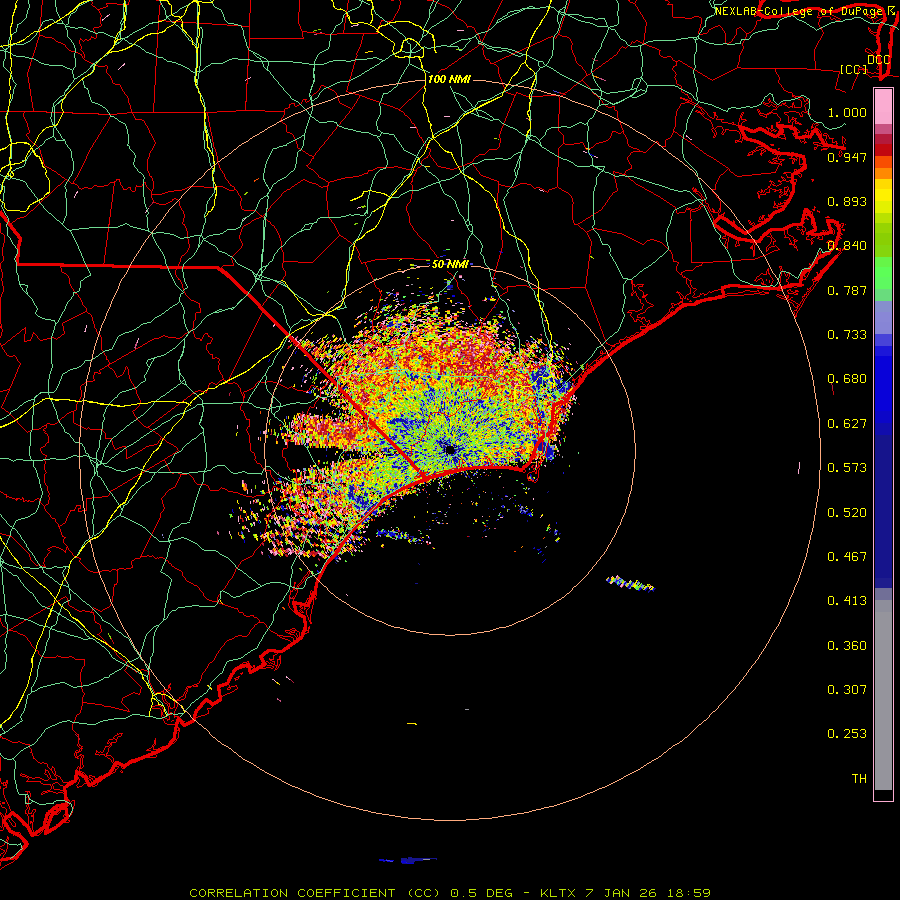Click the 0.467 scale label
Image resolution: width=900 pixels, height=900 pixels.
point(847,557)
